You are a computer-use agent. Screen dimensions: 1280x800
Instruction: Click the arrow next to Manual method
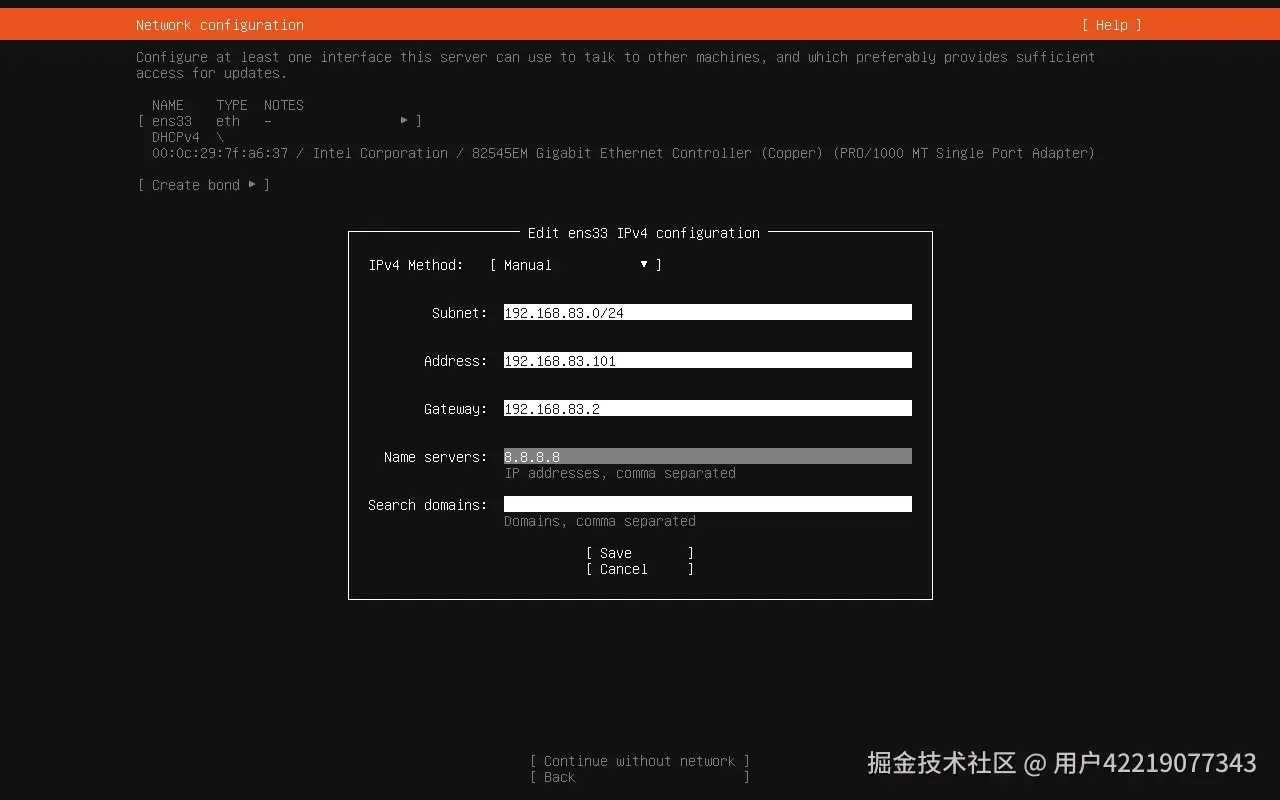pyautogui.click(x=644, y=265)
